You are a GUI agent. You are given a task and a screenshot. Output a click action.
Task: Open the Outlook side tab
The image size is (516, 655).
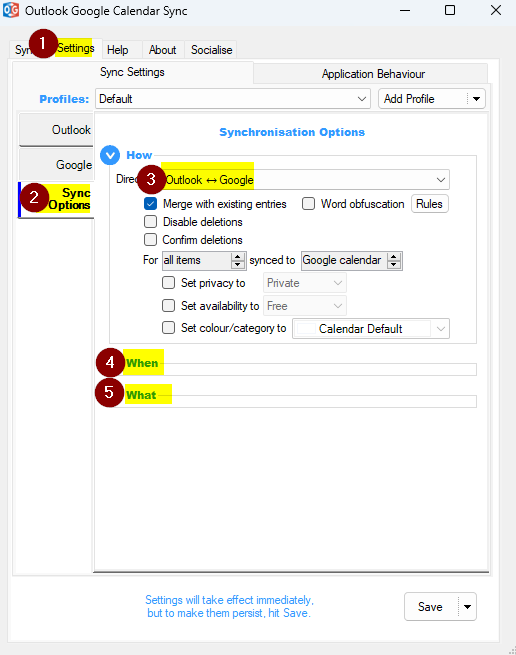[x=57, y=129]
